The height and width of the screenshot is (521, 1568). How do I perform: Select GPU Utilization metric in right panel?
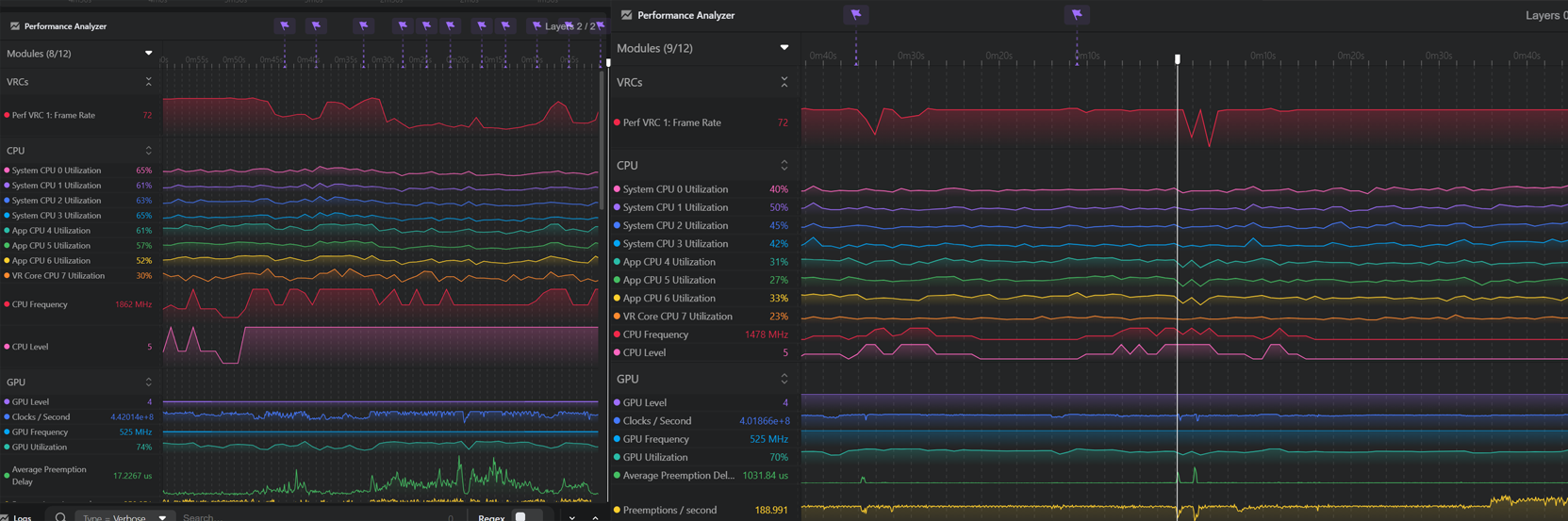click(654, 457)
